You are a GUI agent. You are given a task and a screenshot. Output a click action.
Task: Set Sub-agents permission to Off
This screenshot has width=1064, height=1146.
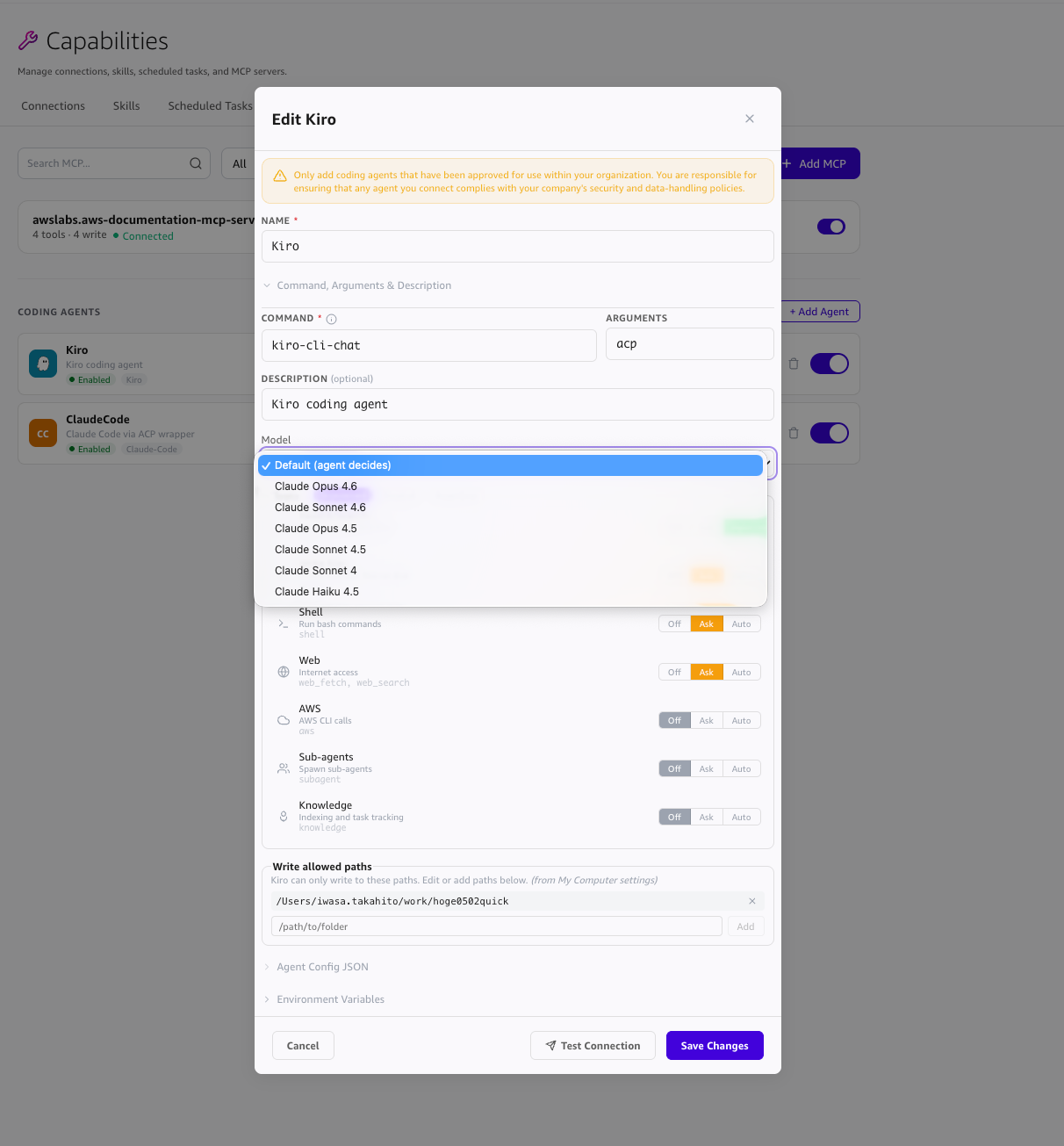pos(674,768)
